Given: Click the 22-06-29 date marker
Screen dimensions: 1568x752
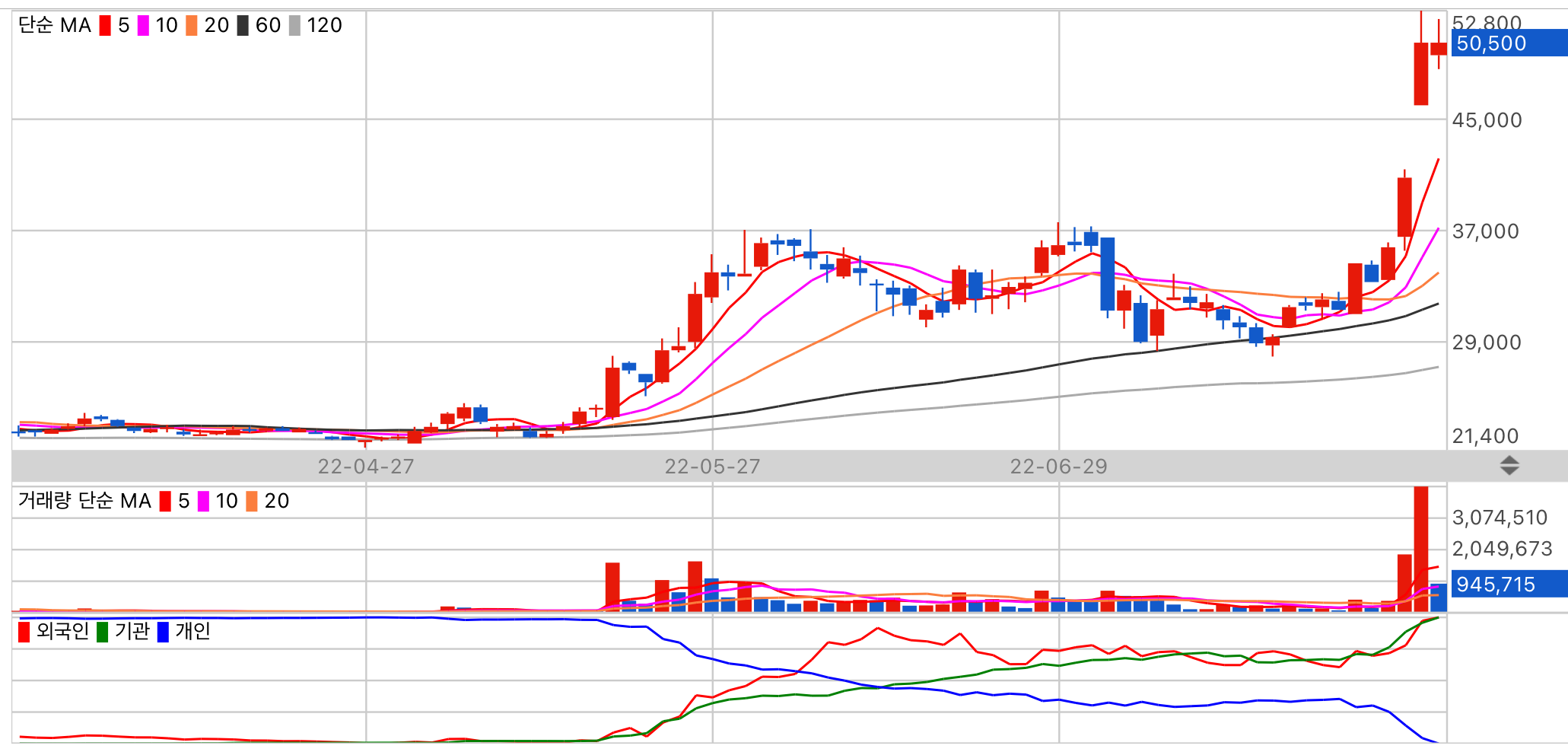Looking at the screenshot, I should [x=1059, y=467].
